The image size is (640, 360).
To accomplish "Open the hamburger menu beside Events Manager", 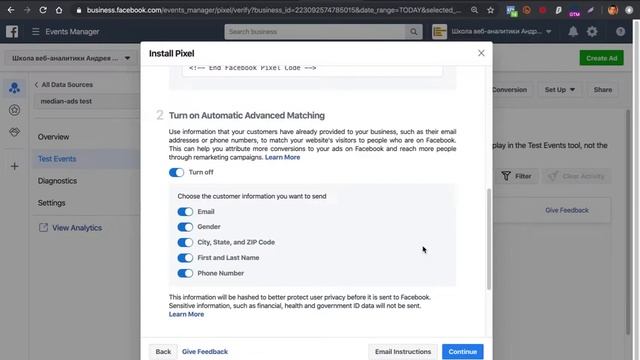I will 36,31.
